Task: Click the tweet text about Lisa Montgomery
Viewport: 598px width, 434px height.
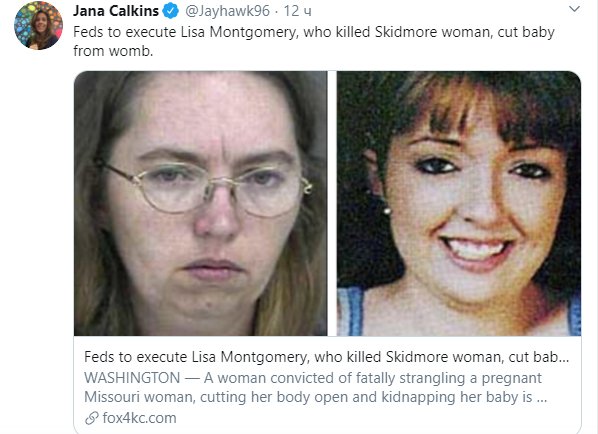Action: (x=313, y=41)
